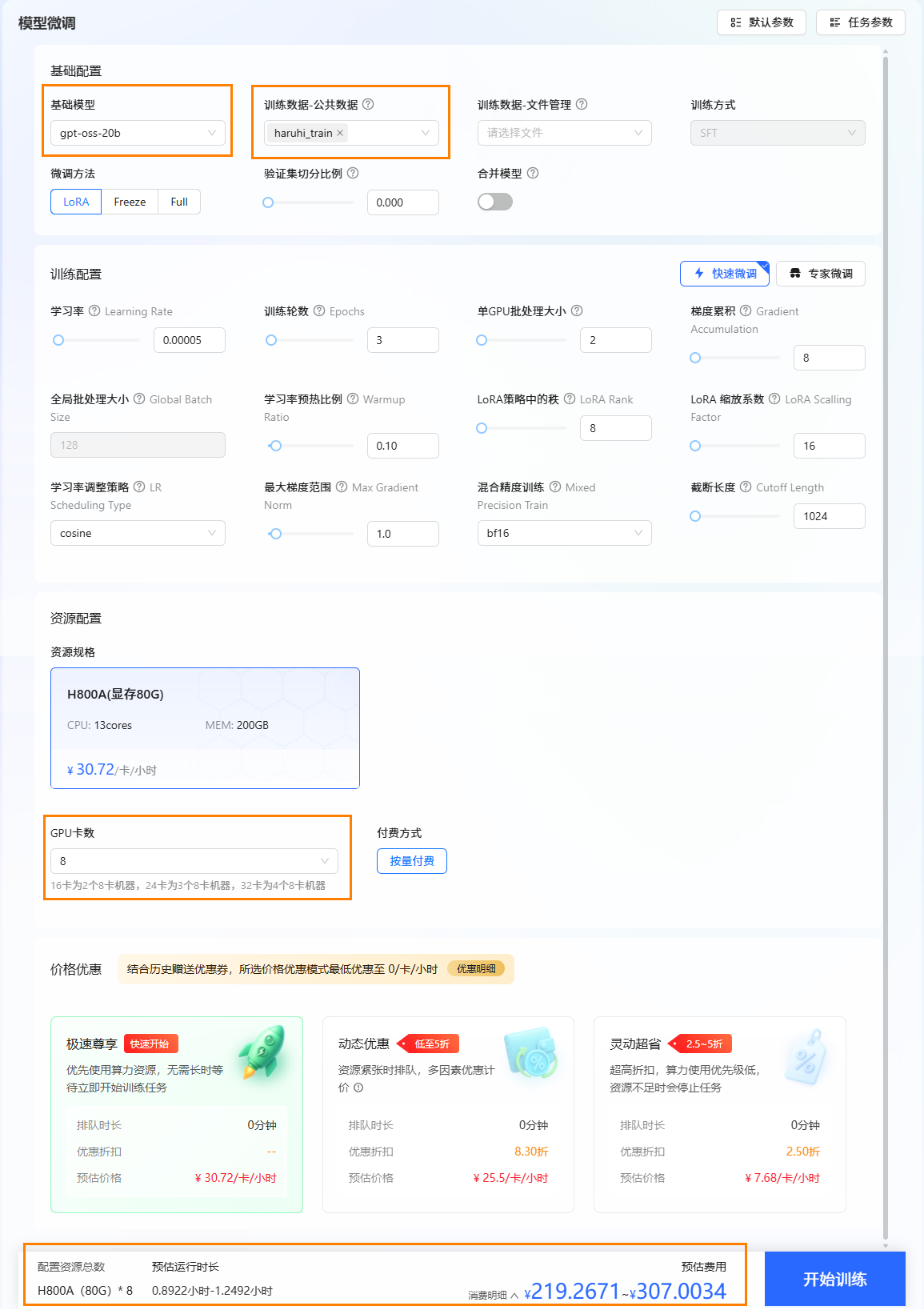Click Cutoff Length input 1024
Screen dimensions: 924x1310
(830, 516)
